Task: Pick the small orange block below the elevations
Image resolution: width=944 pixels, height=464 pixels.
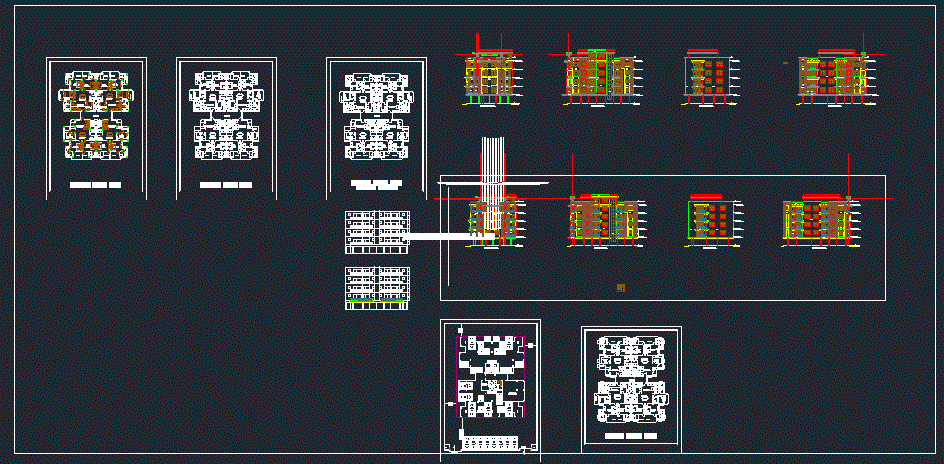Action: pyautogui.click(x=621, y=288)
